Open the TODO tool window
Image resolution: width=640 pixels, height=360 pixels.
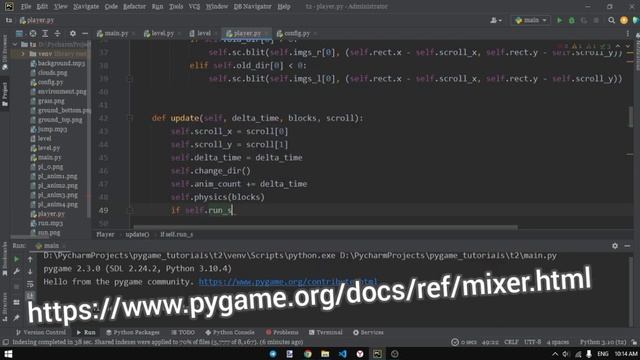(x=183, y=332)
